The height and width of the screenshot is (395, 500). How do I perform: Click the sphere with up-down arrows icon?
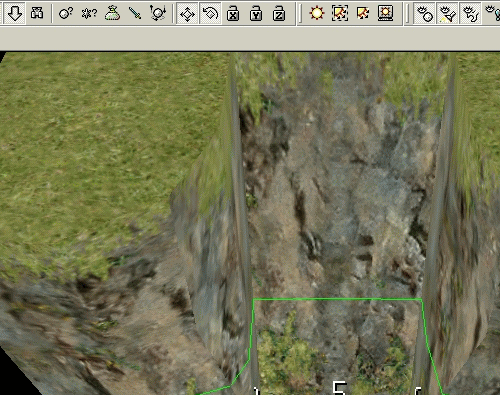coord(158,13)
